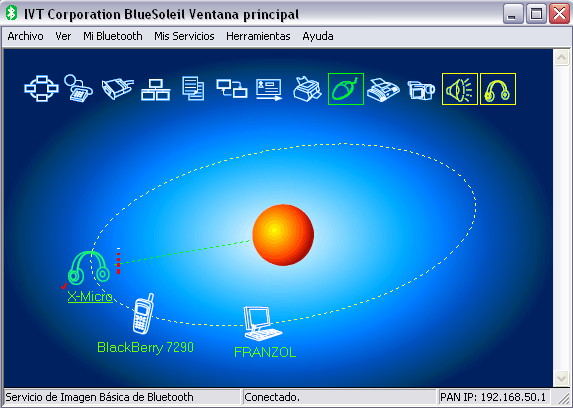Viewport: 573px width, 408px height.
Task: Select the Dial-up Networking phone icon
Action: [x=78, y=88]
